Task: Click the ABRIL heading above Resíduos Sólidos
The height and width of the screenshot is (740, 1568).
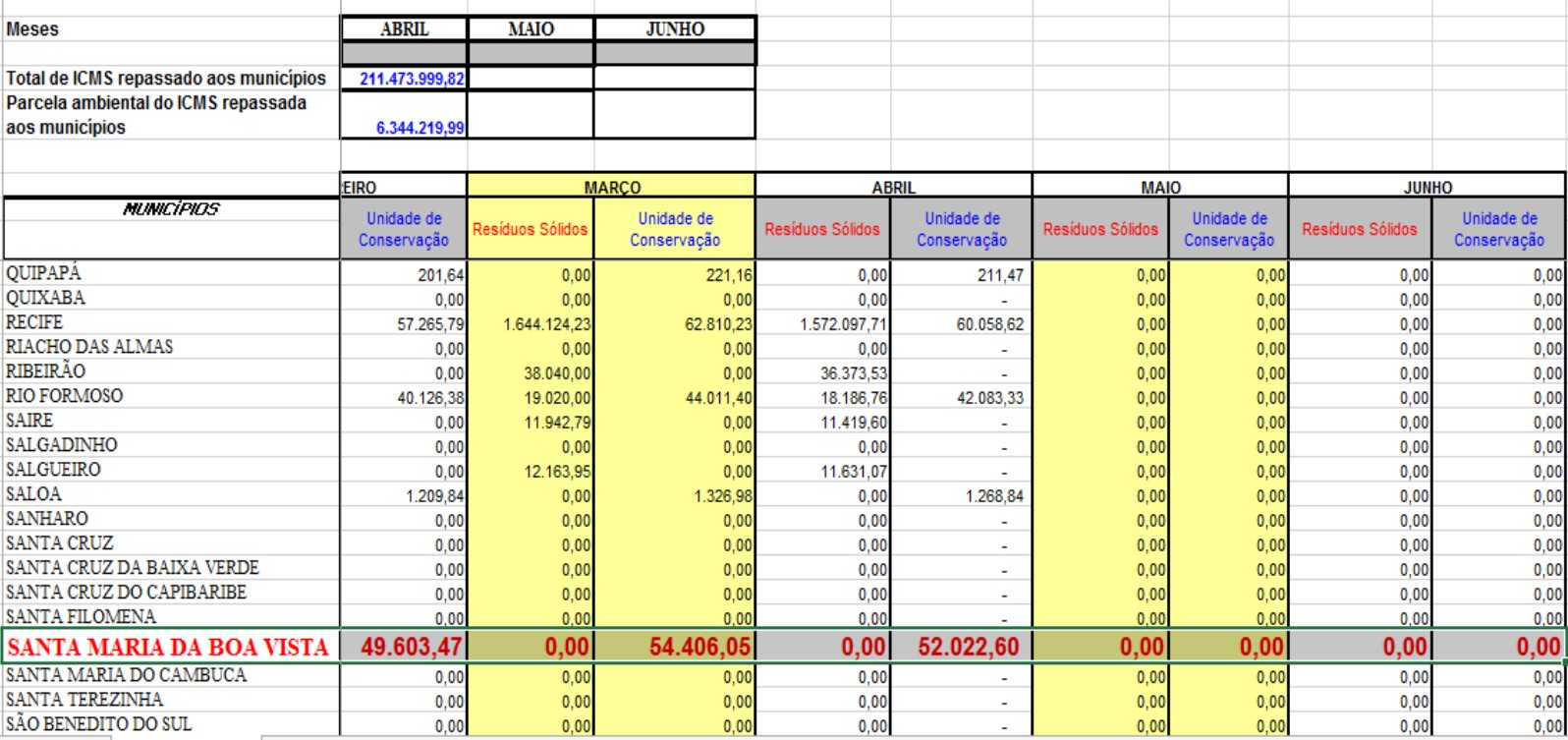Action: pyautogui.click(x=893, y=187)
